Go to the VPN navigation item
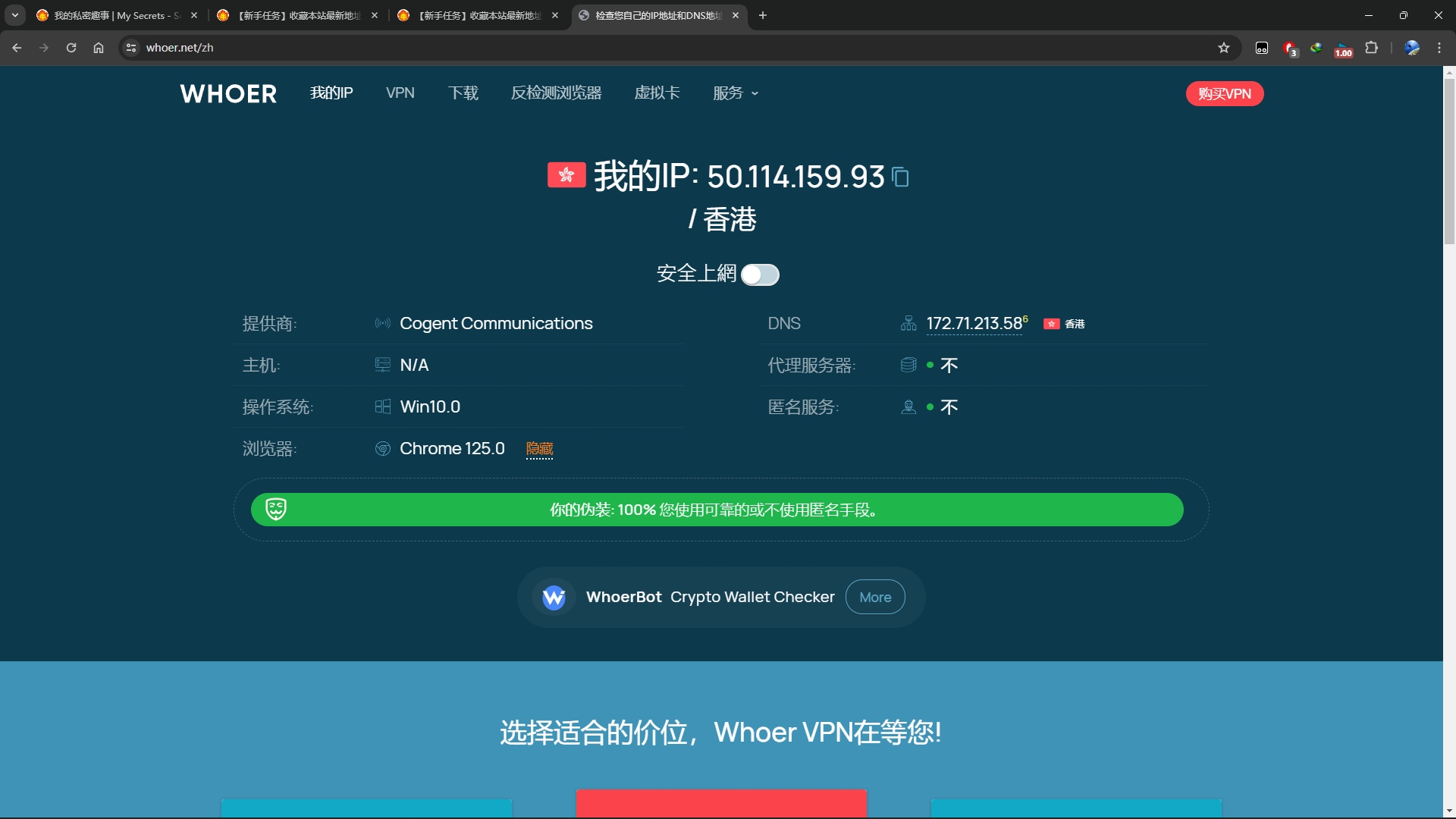 [x=400, y=93]
